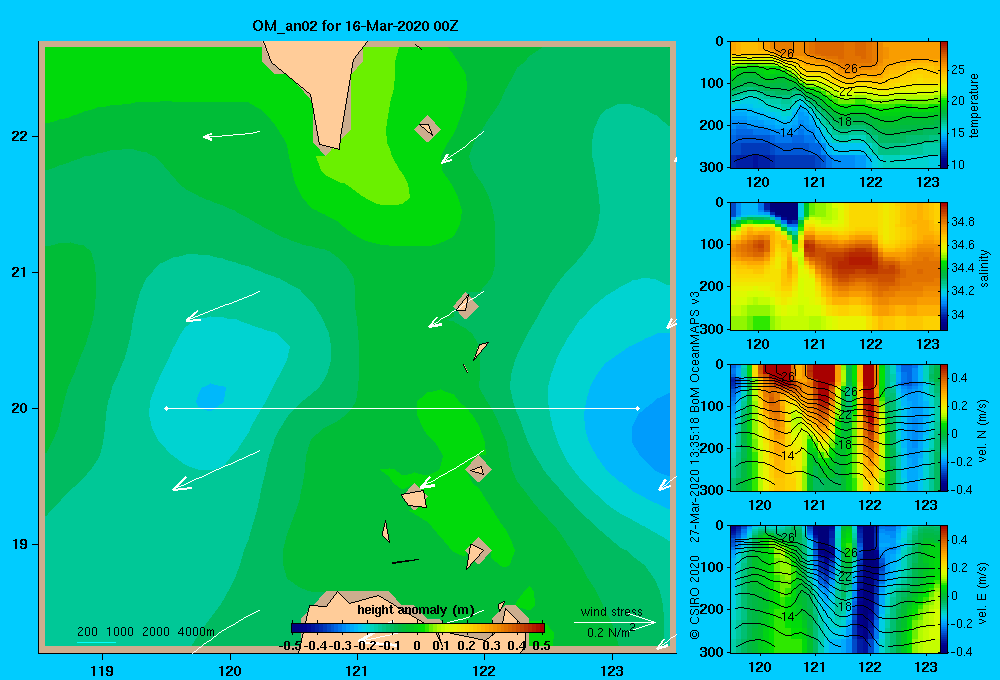Click the salinity color scale bar
The width and height of the screenshot is (1000, 680).
pos(944,266)
